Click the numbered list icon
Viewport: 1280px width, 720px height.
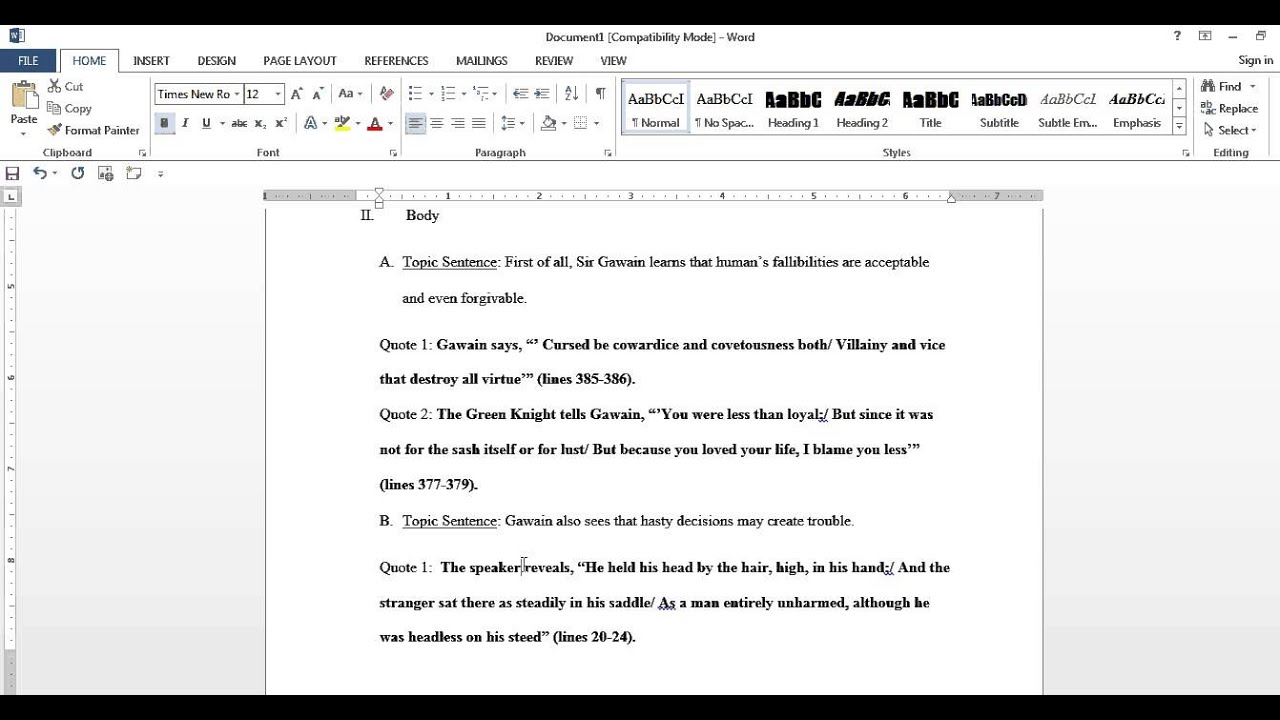pos(447,94)
